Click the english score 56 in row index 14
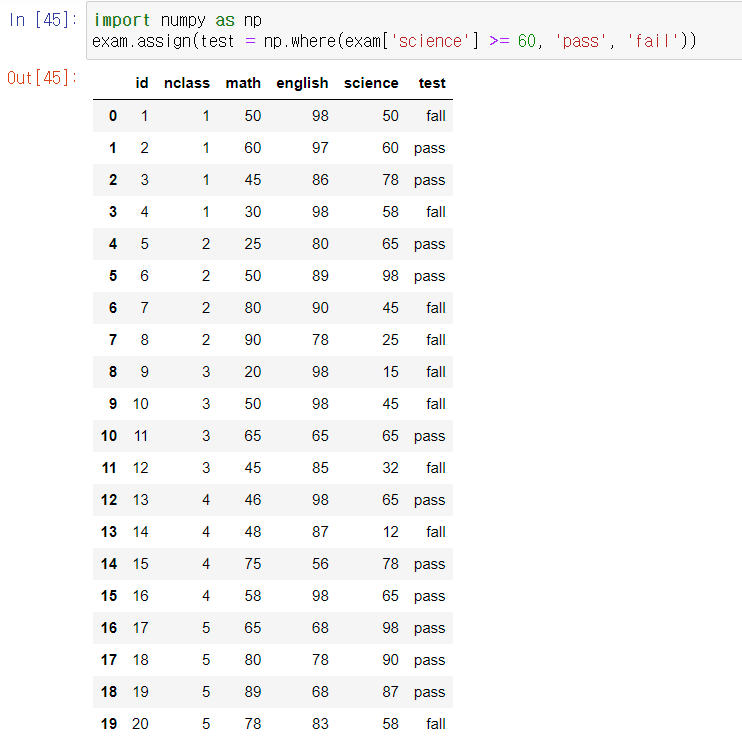The width and height of the screenshot is (742, 751). click(x=320, y=564)
